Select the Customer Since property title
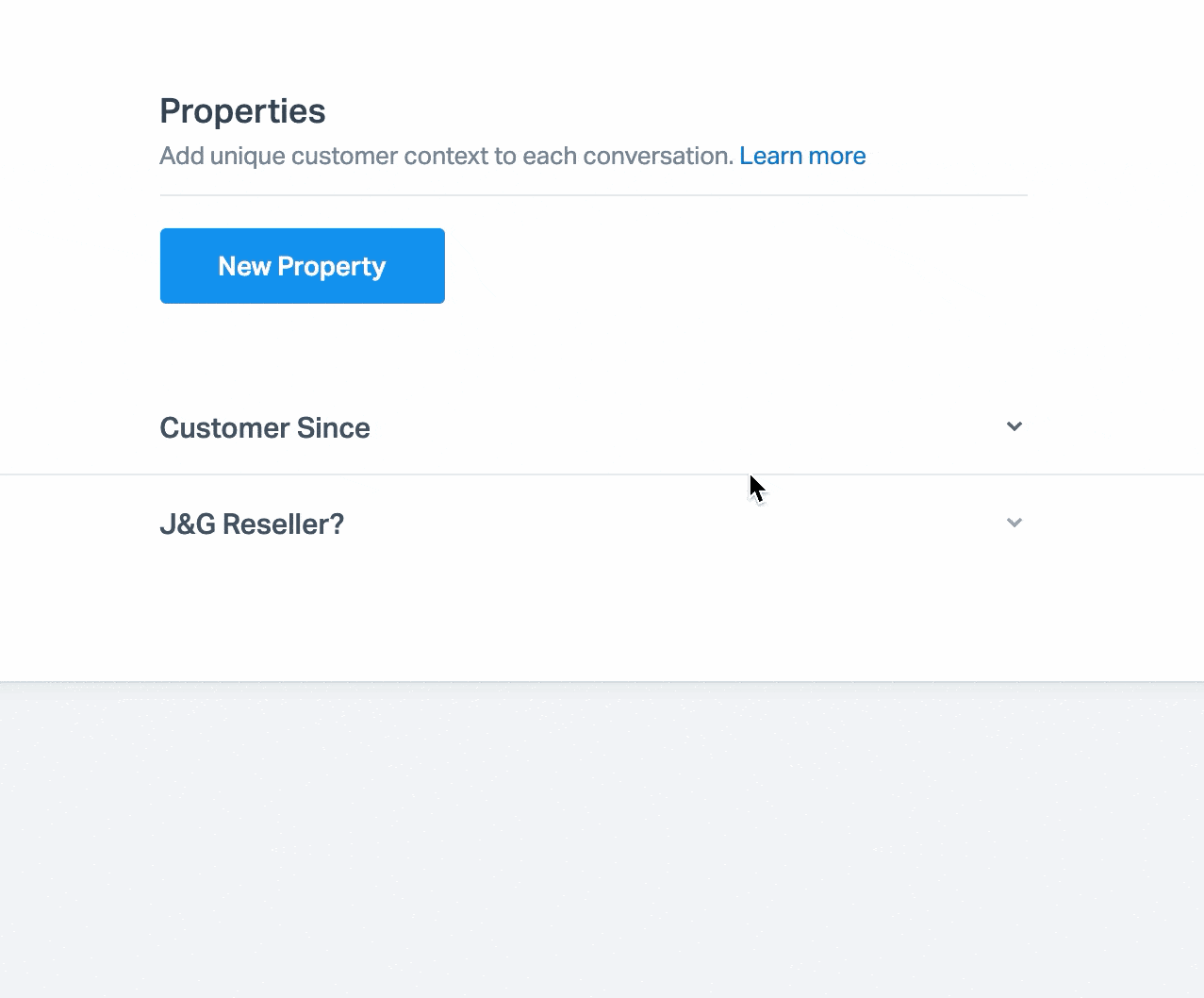The image size is (1204, 998). click(x=265, y=428)
